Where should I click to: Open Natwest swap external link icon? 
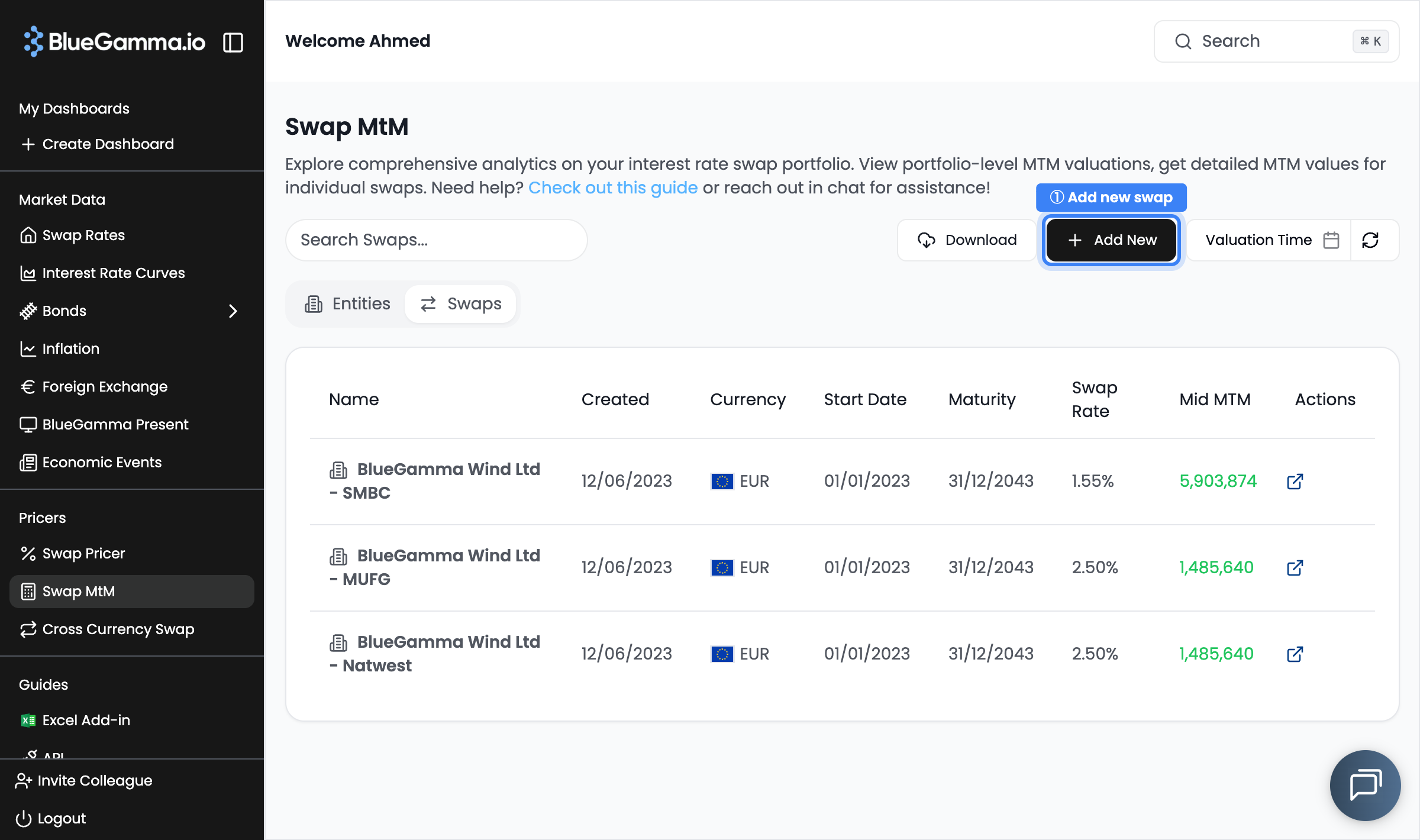(1295, 654)
